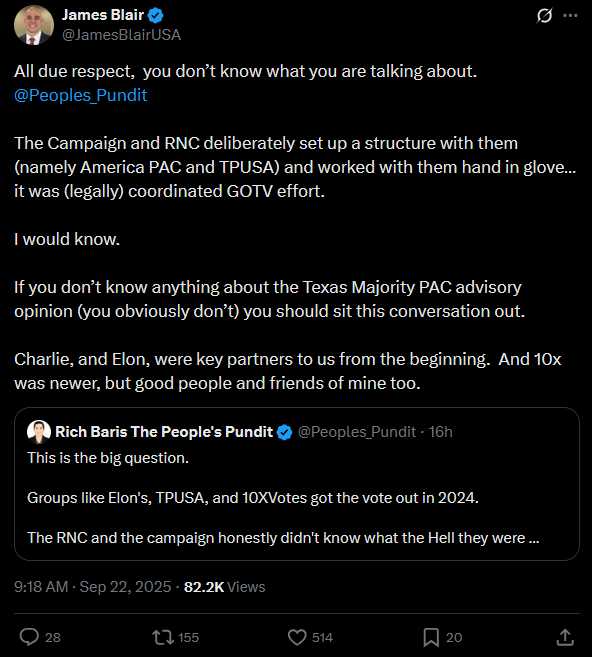Click Rich Baris The People's Pundit name

tap(164, 432)
